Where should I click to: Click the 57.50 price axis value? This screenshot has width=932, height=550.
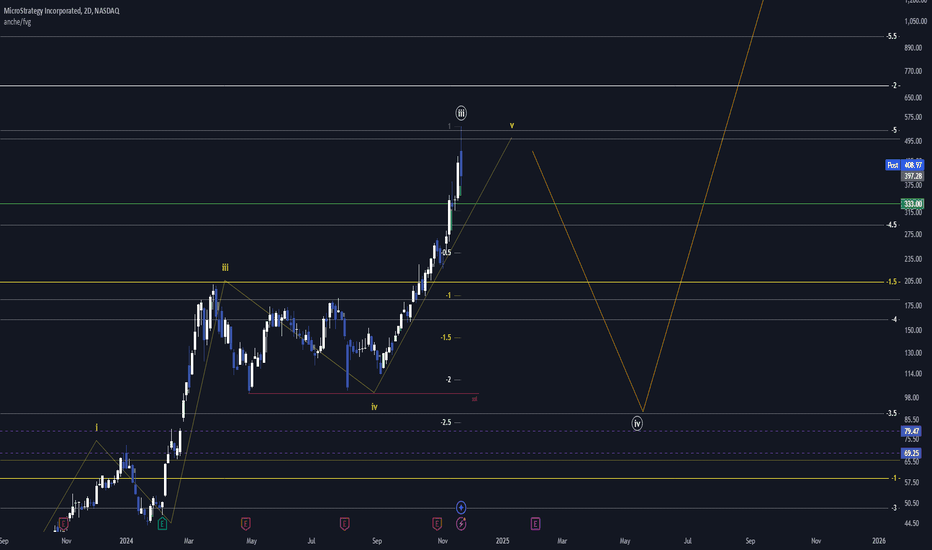pyautogui.click(x=912, y=483)
